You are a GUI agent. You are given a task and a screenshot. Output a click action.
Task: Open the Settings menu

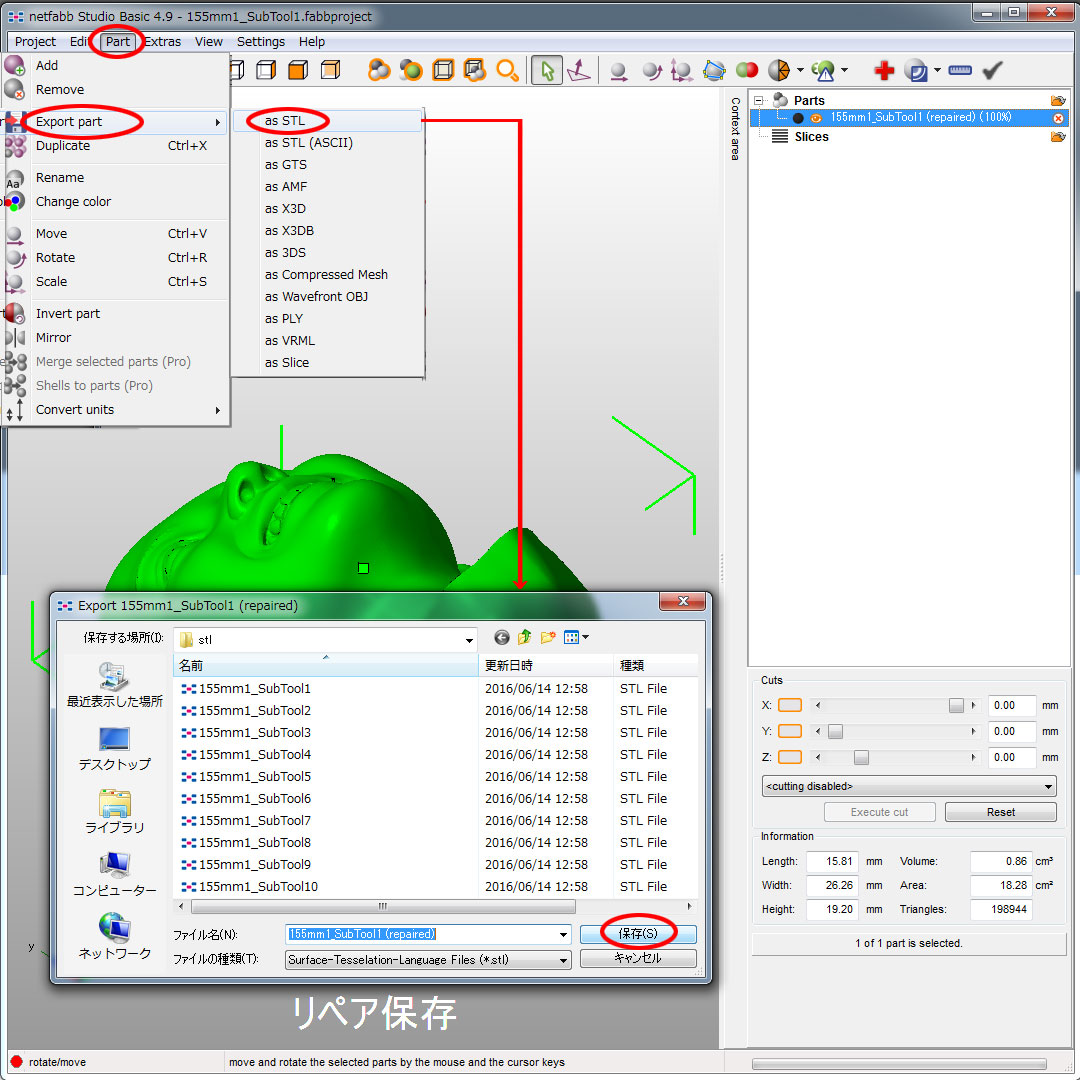click(260, 41)
